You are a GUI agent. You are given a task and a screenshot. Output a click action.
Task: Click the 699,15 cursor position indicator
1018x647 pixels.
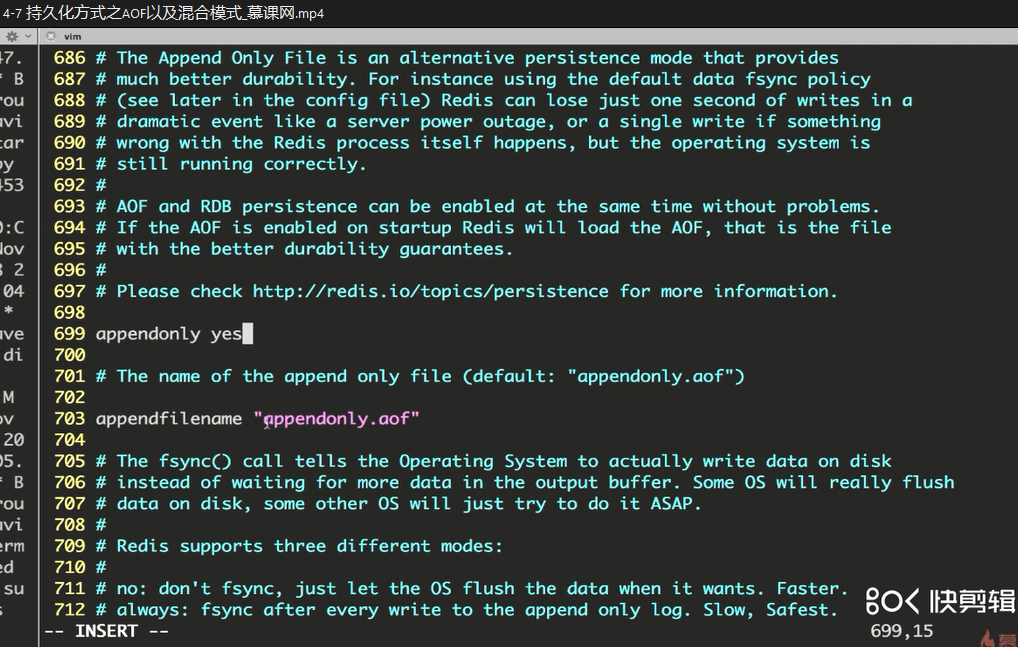(901, 631)
